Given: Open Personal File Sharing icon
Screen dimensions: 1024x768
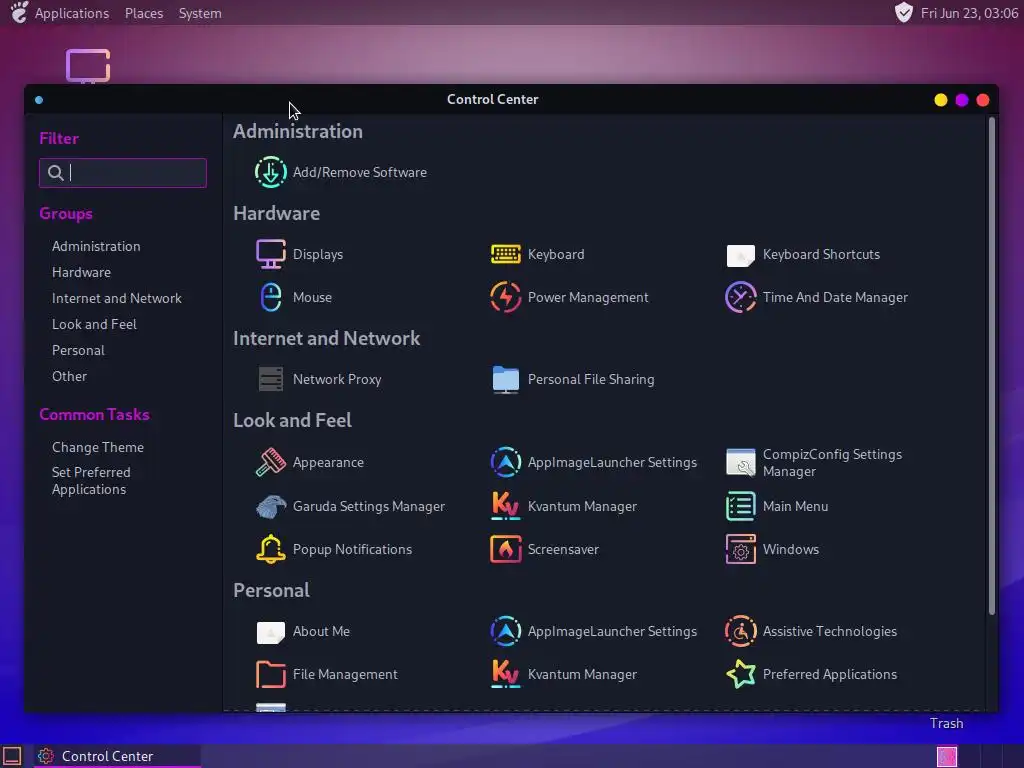Looking at the screenshot, I should [x=505, y=379].
